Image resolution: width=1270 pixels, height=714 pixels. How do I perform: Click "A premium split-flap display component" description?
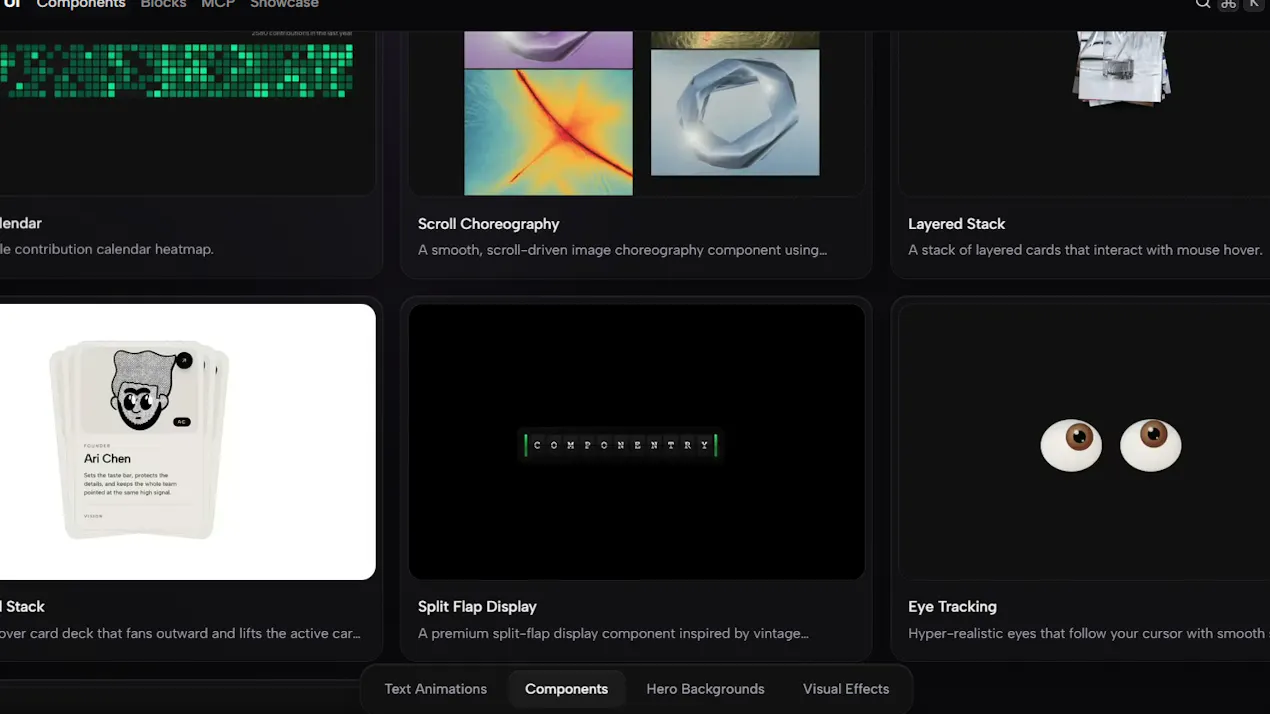613,633
